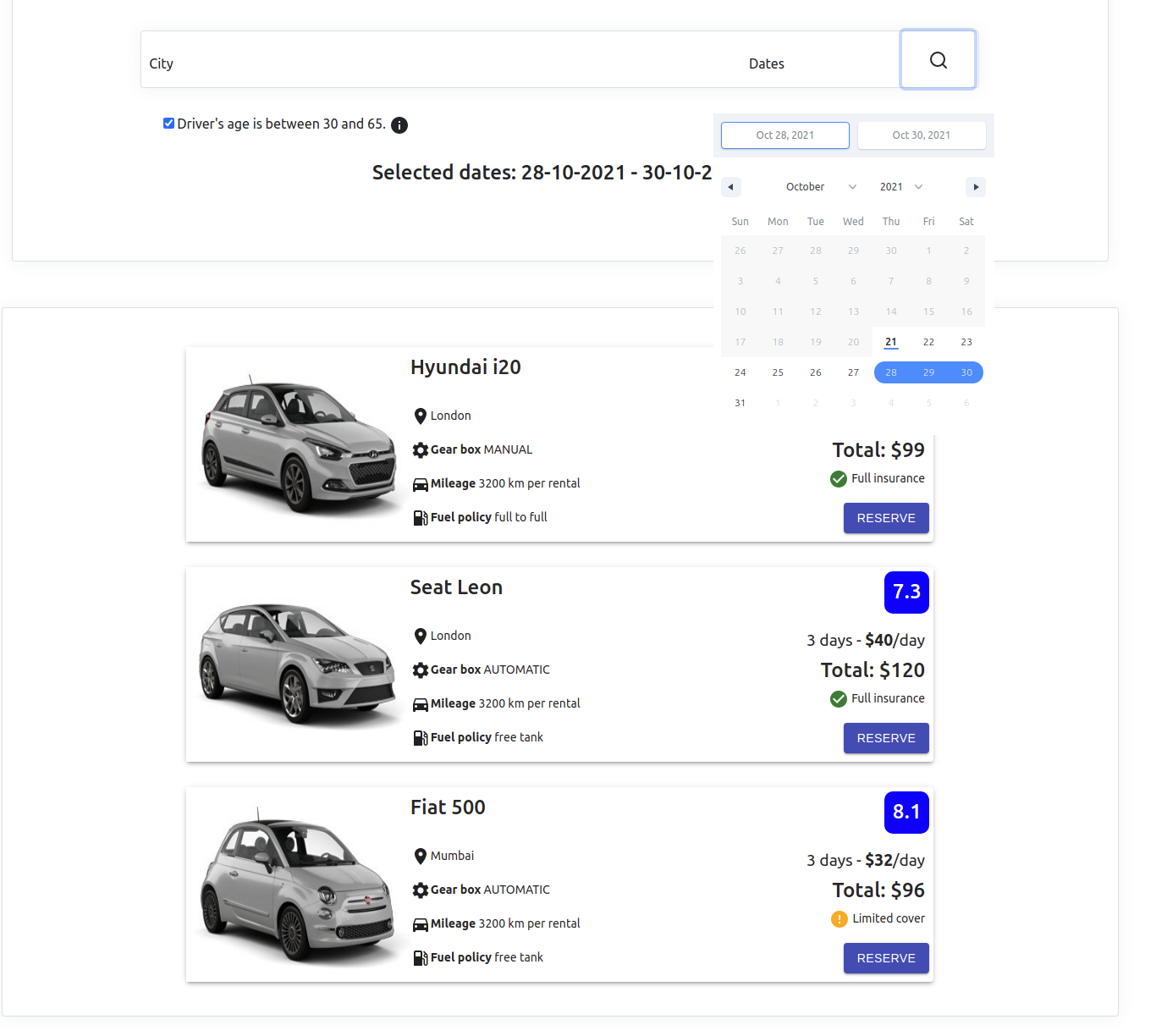Select October 22 in calendar
The height and width of the screenshot is (1036, 1167).
point(928,342)
